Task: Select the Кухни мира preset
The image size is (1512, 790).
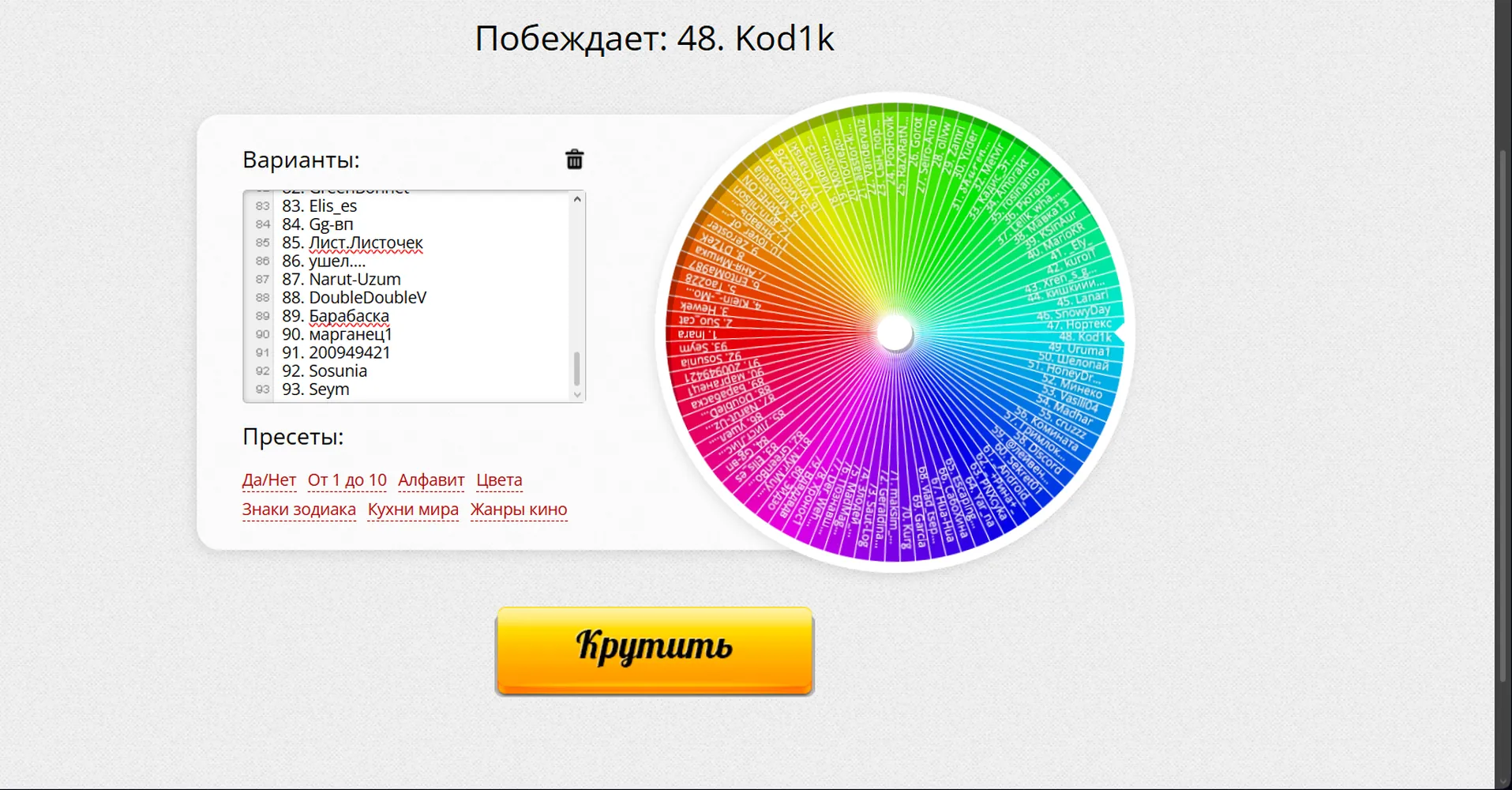Action: click(413, 510)
